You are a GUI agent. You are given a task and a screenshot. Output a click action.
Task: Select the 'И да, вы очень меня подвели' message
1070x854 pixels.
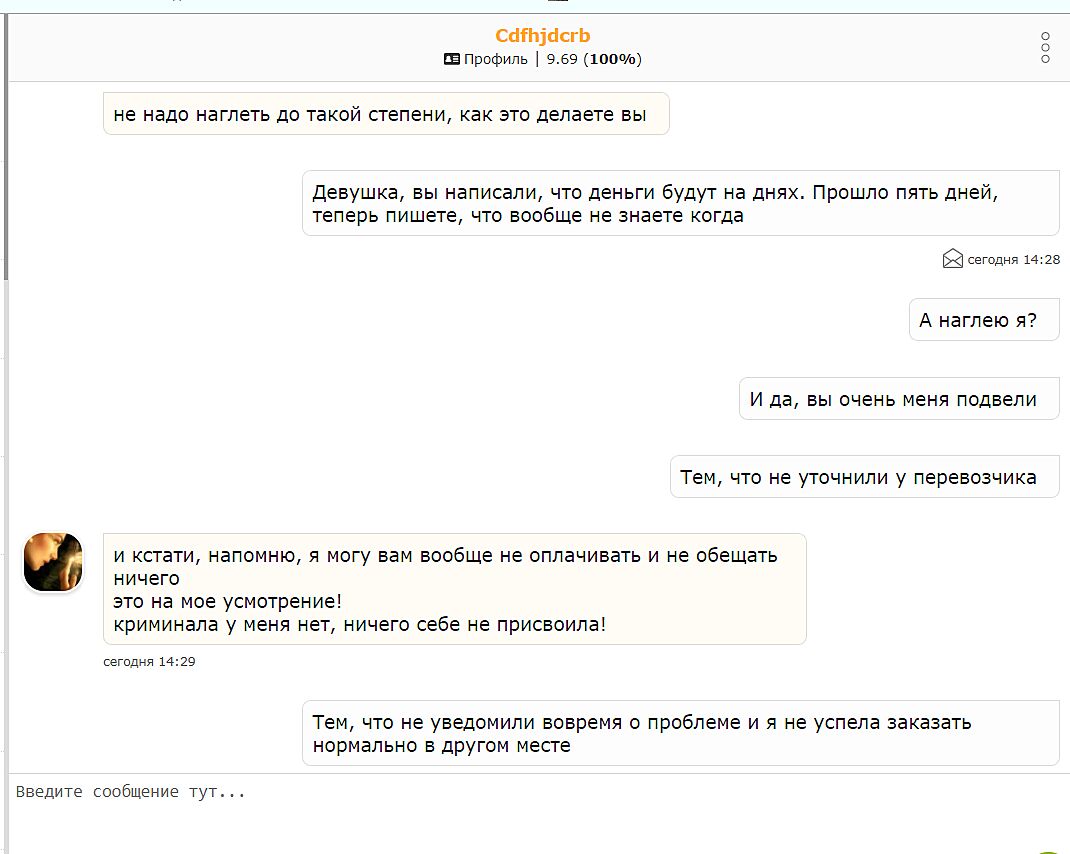tap(898, 399)
